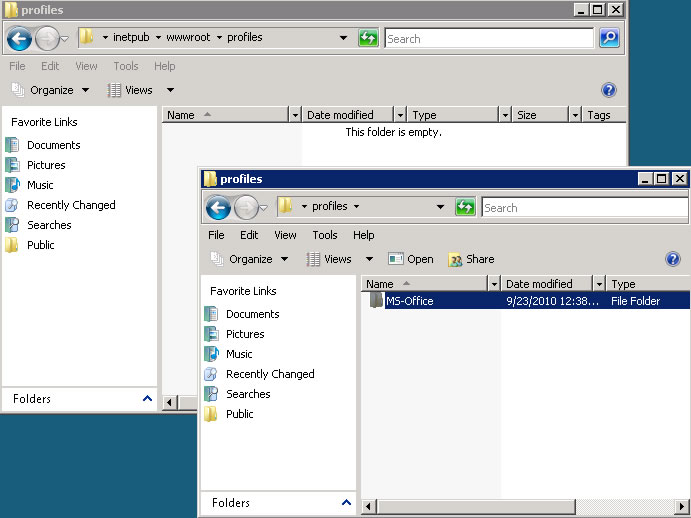Click Forward arrow in front profiles window
Screen dimensions: 691x518
[246, 207]
